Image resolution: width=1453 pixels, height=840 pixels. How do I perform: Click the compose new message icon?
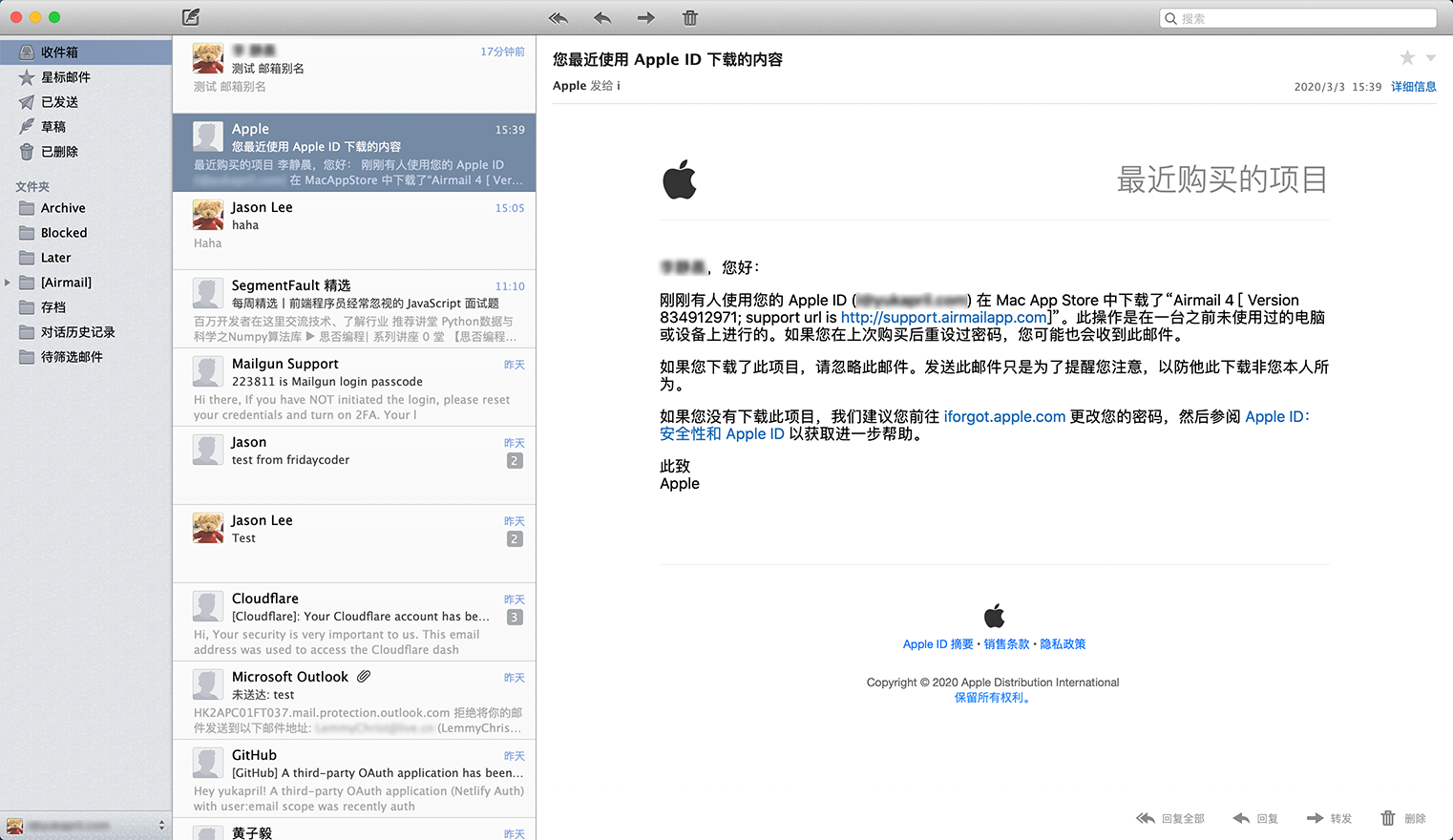(x=191, y=17)
